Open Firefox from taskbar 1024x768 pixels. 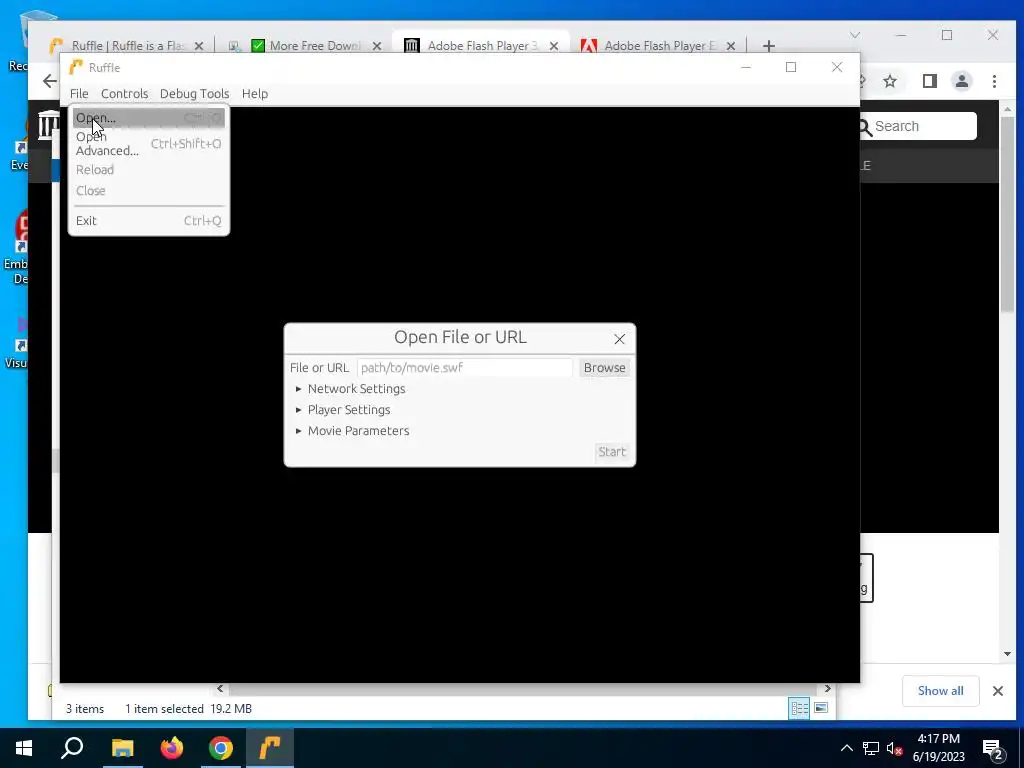click(x=172, y=748)
